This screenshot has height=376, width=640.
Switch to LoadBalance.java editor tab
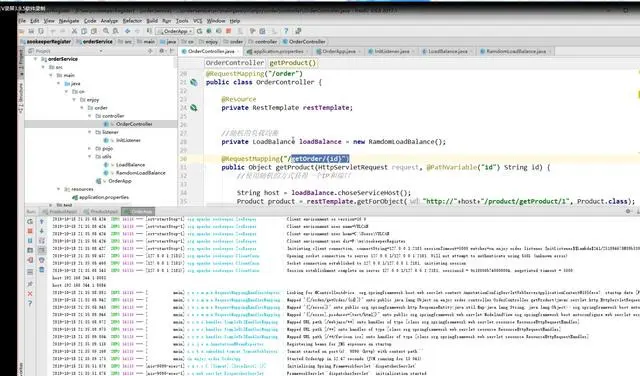[x=448, y=51]
